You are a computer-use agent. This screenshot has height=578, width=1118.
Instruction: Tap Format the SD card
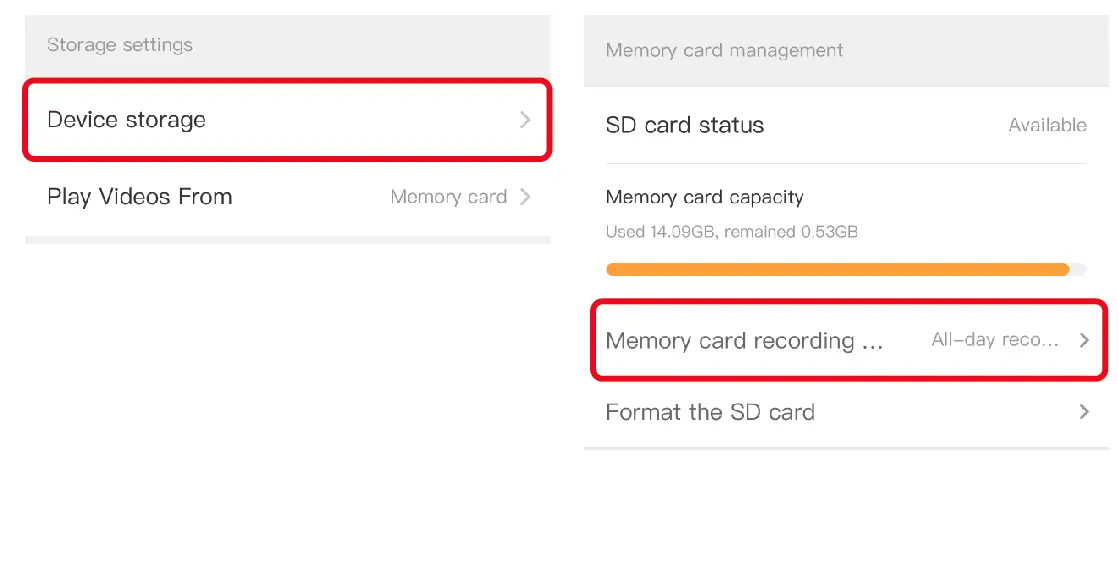point(710,412)
